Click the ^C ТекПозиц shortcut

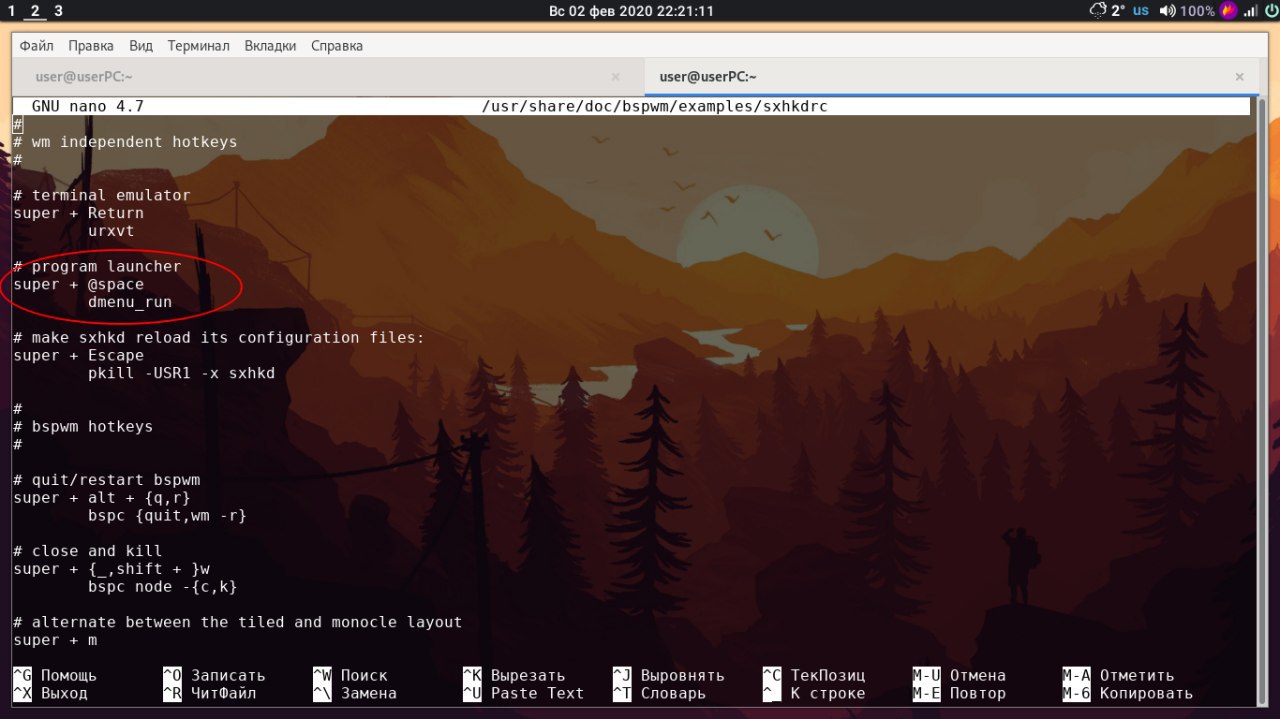[814, 675]
